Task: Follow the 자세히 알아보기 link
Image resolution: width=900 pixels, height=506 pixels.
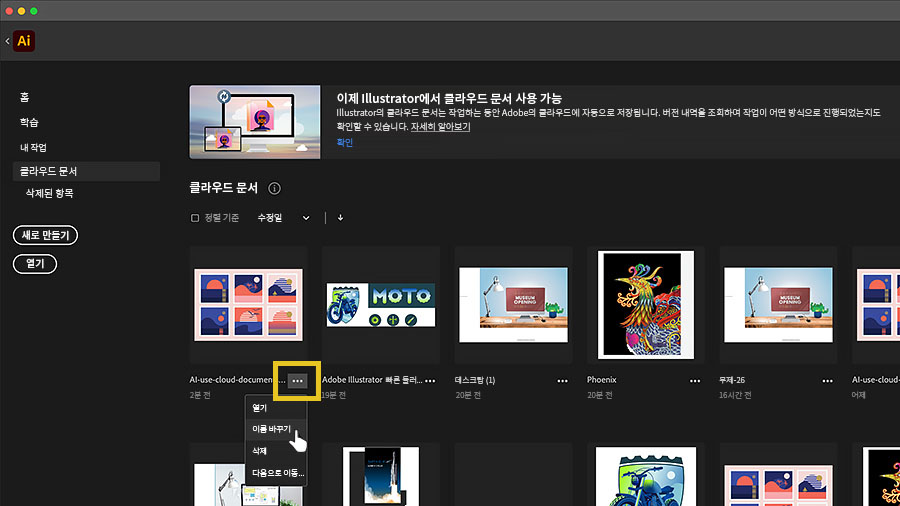Action: [440, 127]
